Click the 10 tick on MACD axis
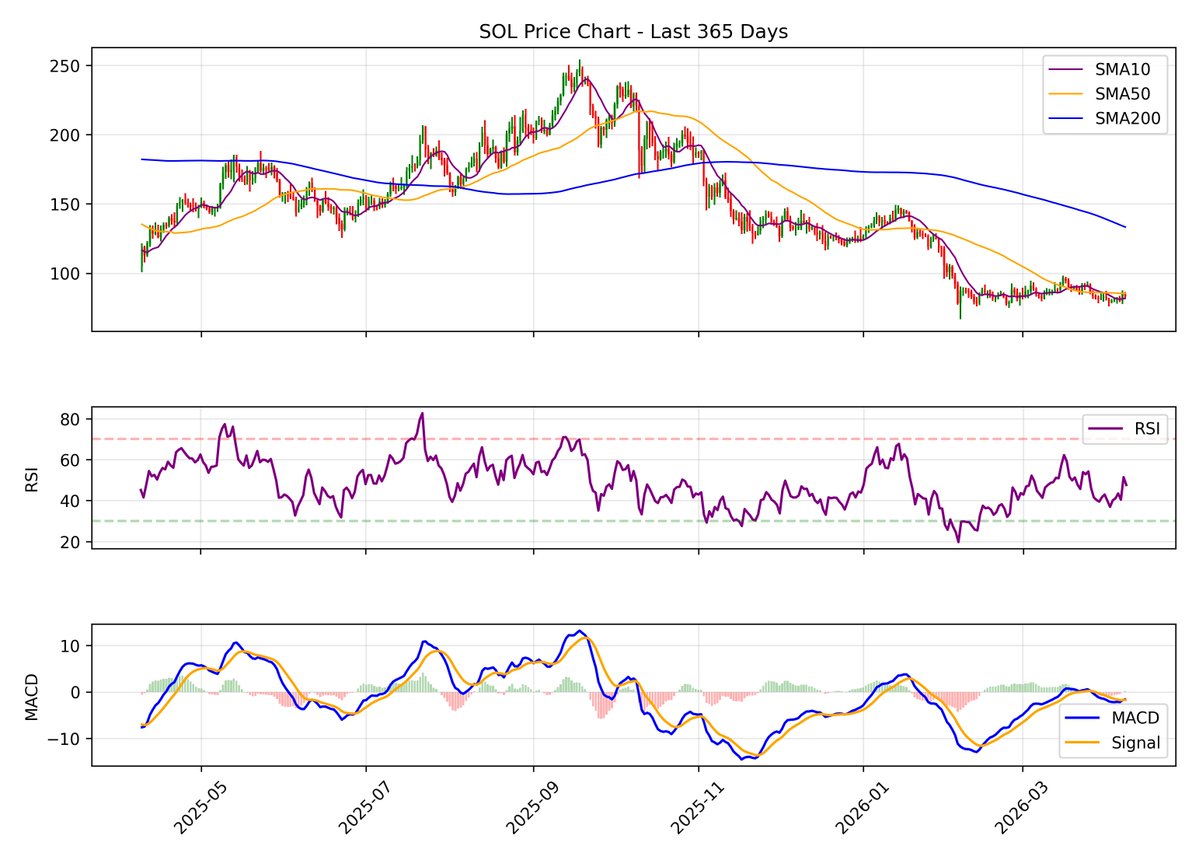The width and height of the screenshot is (1199, 860). coord(70,646)
